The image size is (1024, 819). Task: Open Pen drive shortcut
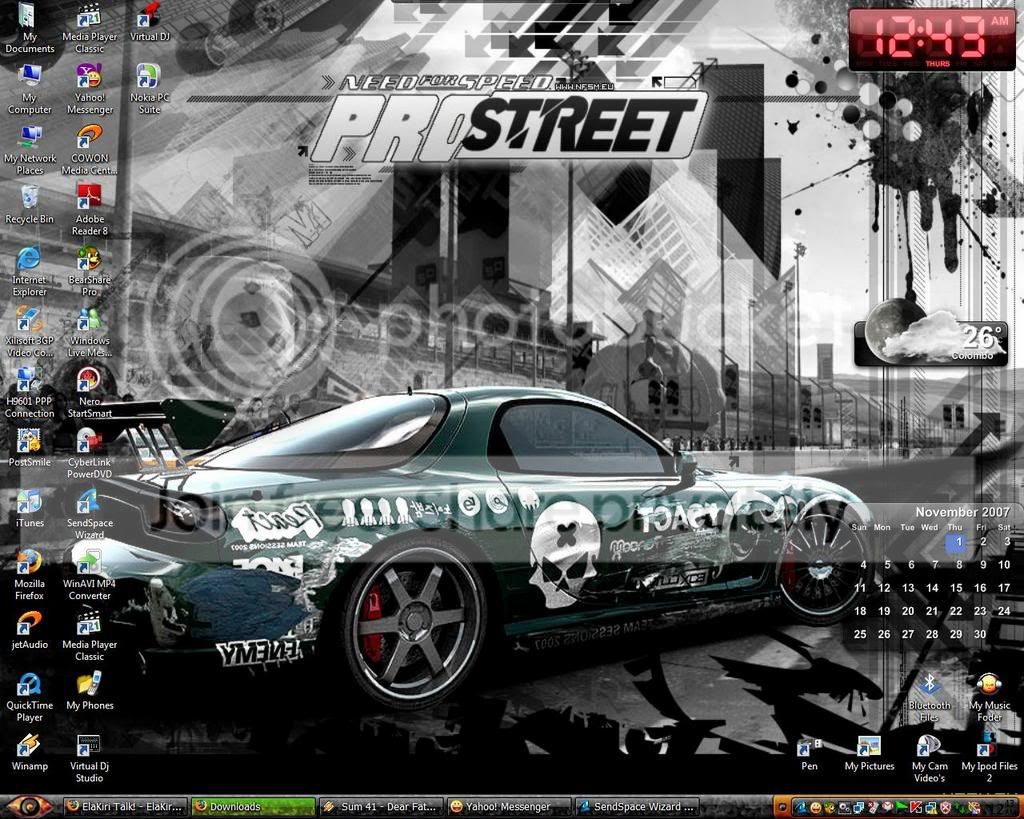809,752
